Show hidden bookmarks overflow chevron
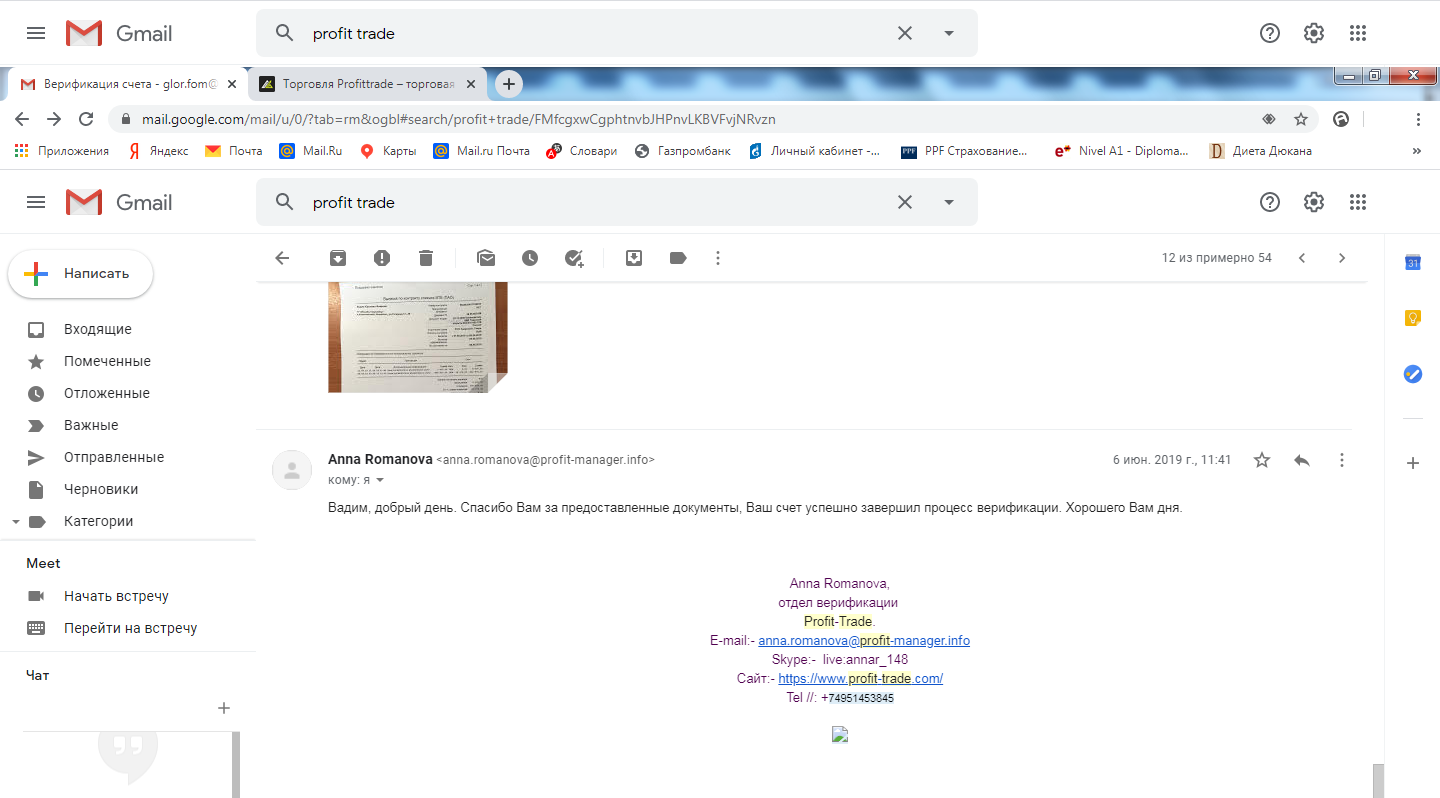Image resolution: width=1440 pixels, height=798 pixels. coord(1416,151)
